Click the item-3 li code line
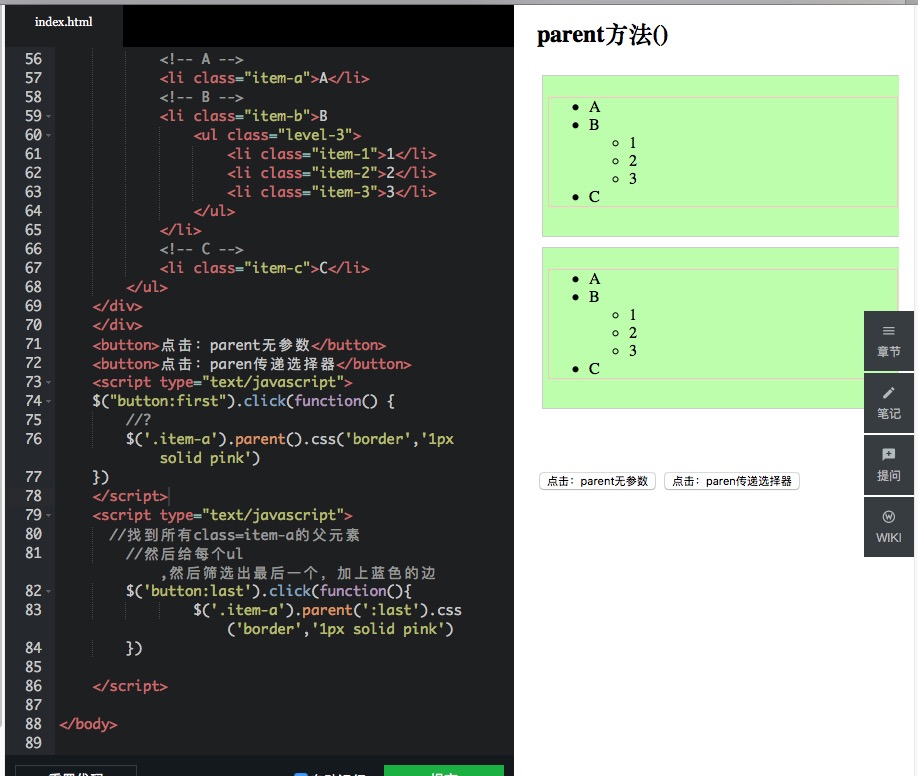918x776 pixels. 332,193
